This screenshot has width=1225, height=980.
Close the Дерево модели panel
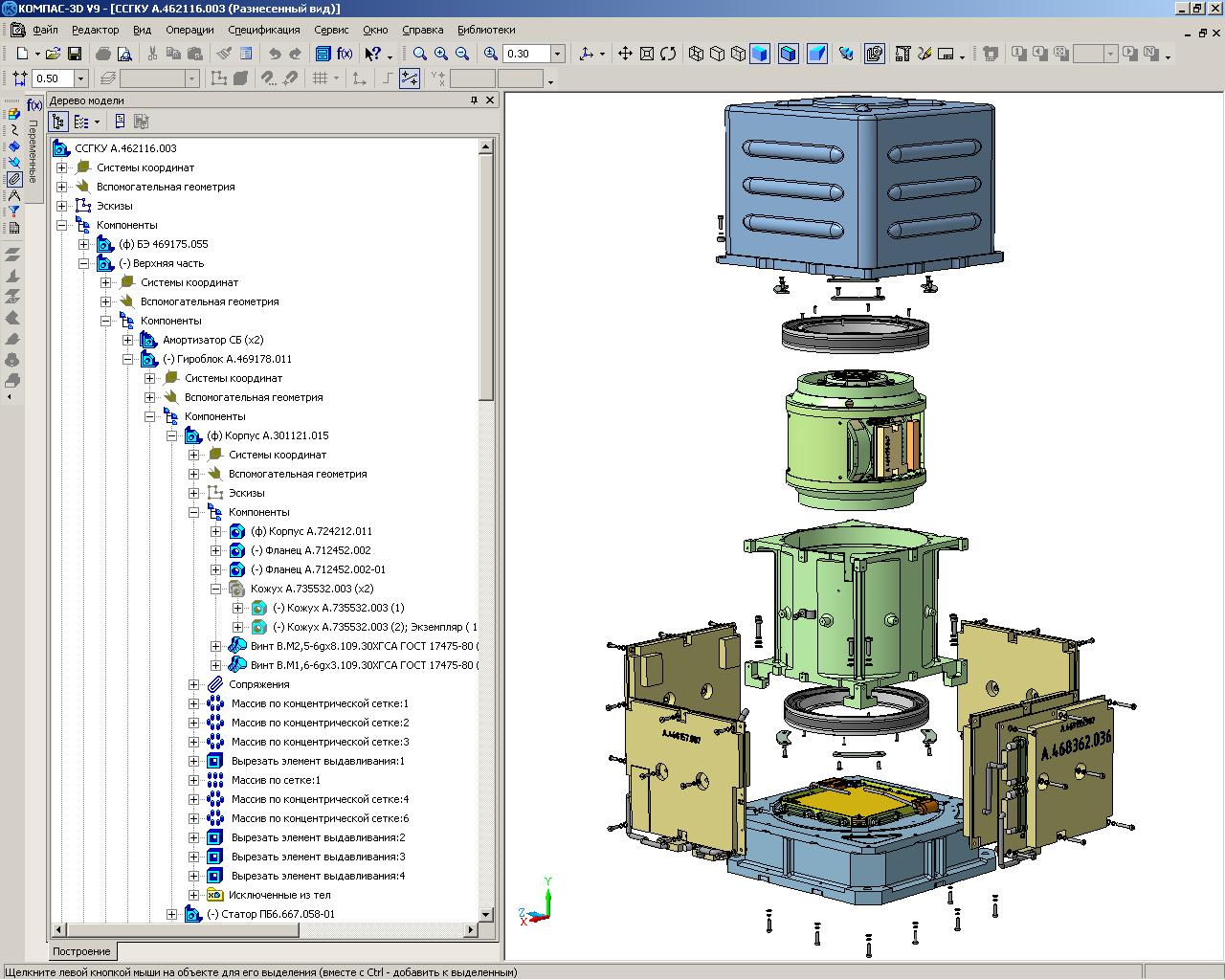tap(490, 100)
